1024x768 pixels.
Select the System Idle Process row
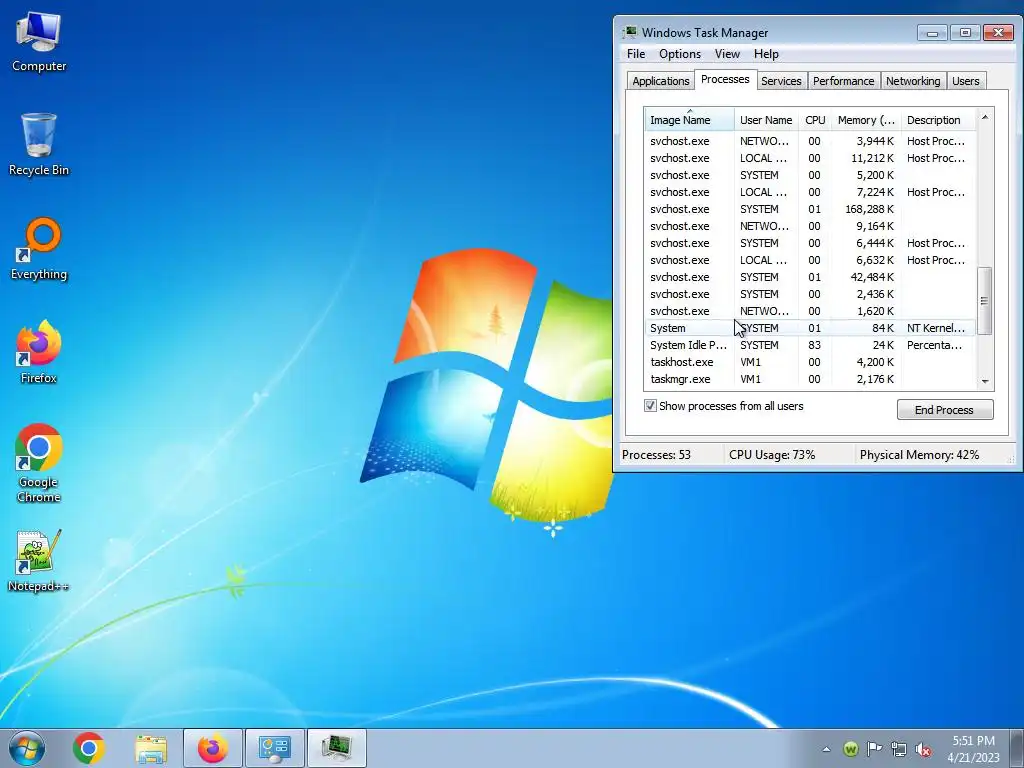810,345
